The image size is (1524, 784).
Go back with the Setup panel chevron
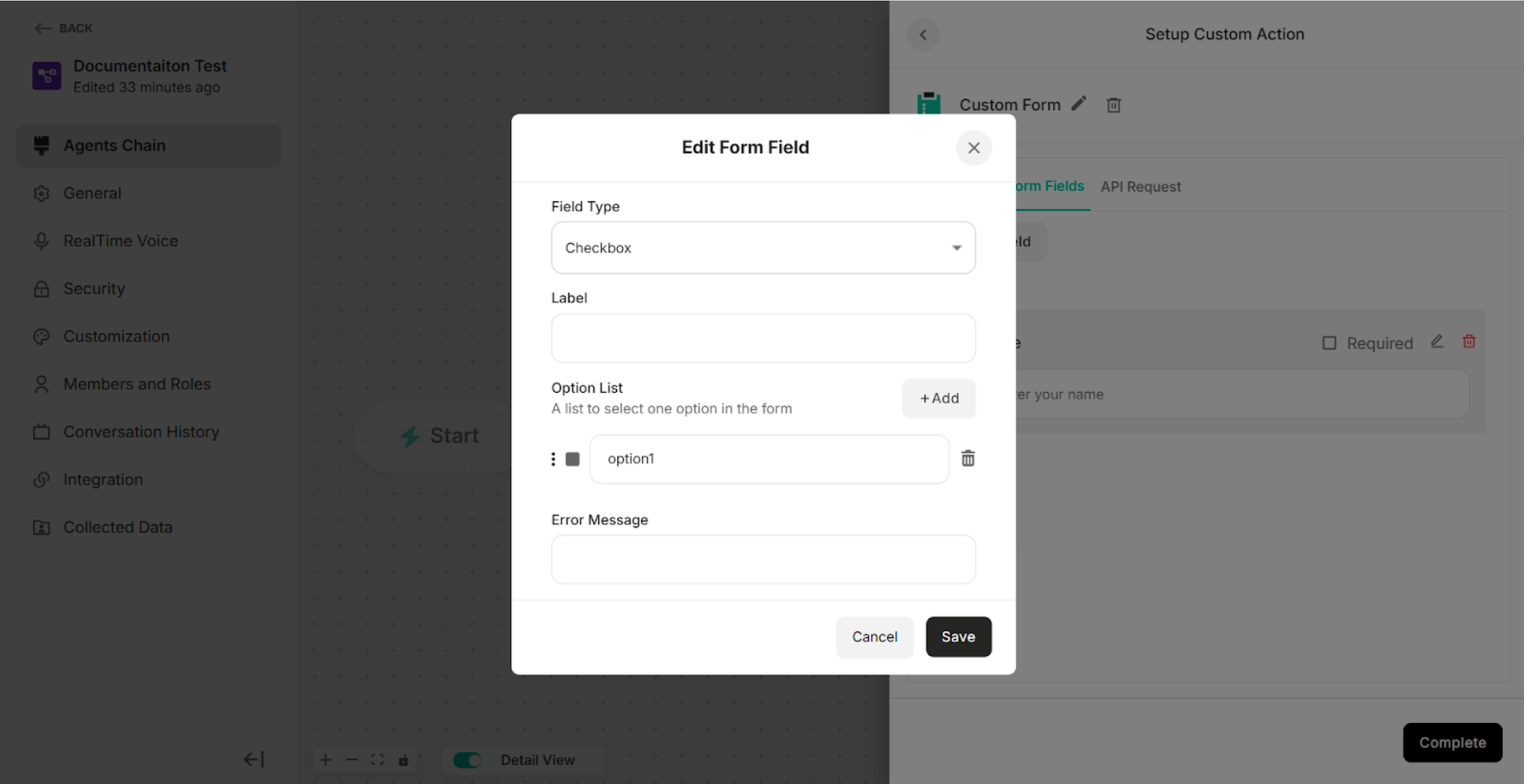923,34
